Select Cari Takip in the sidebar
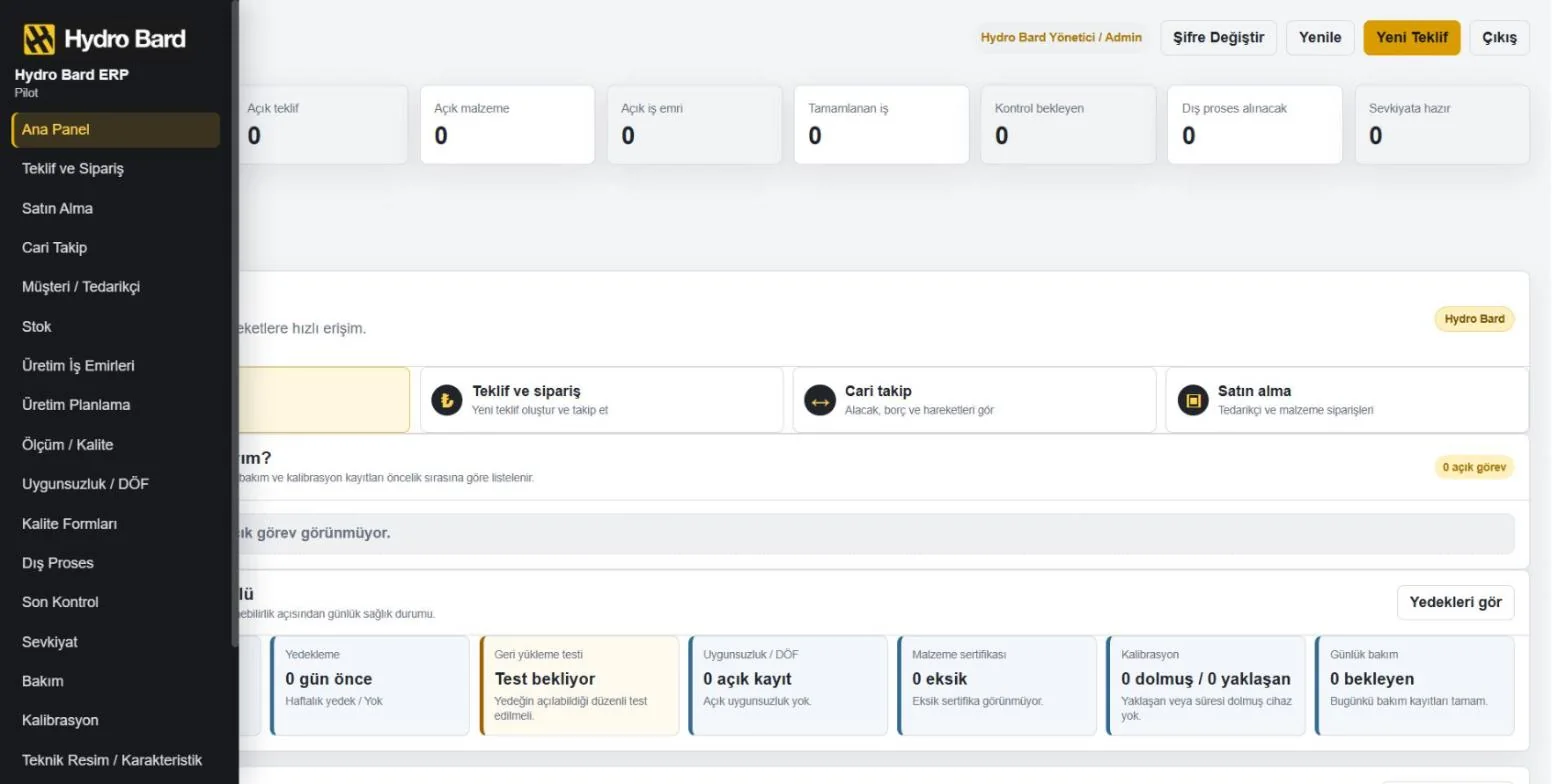This screenshot has width=1552, height=784. pos(115,248)
